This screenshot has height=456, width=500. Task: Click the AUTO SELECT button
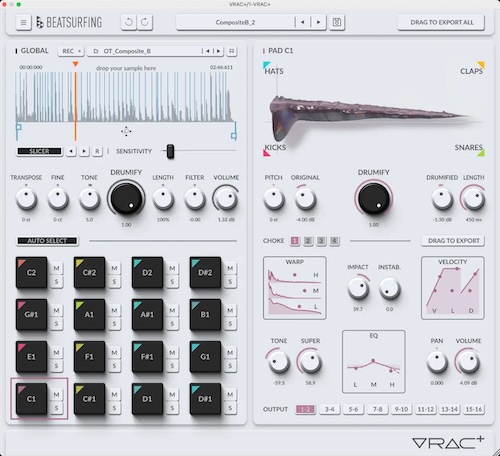(x=47, y=241)
